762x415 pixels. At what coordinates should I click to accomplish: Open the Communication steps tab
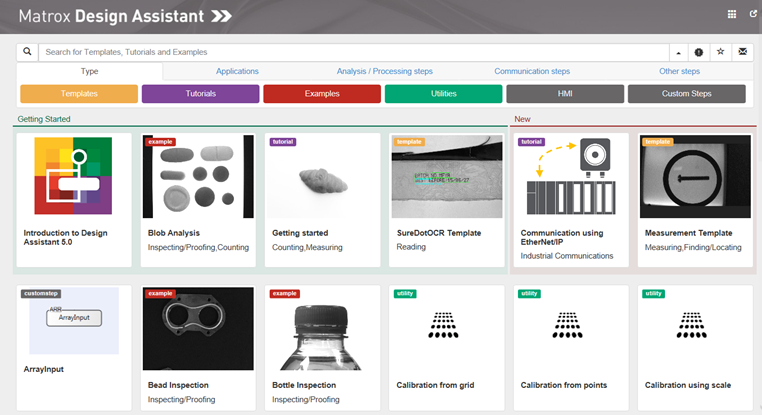[532, 71]
